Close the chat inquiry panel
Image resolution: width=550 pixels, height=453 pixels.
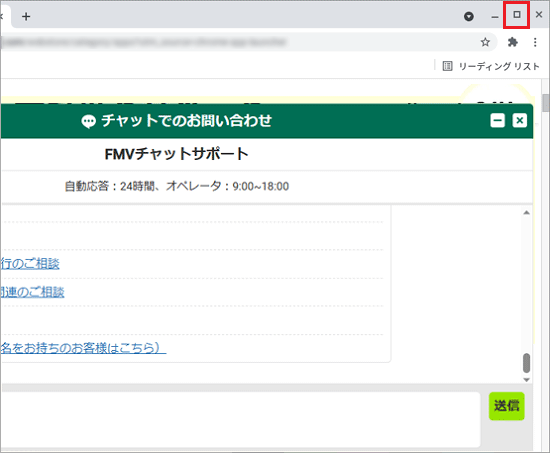coord(519,121)
